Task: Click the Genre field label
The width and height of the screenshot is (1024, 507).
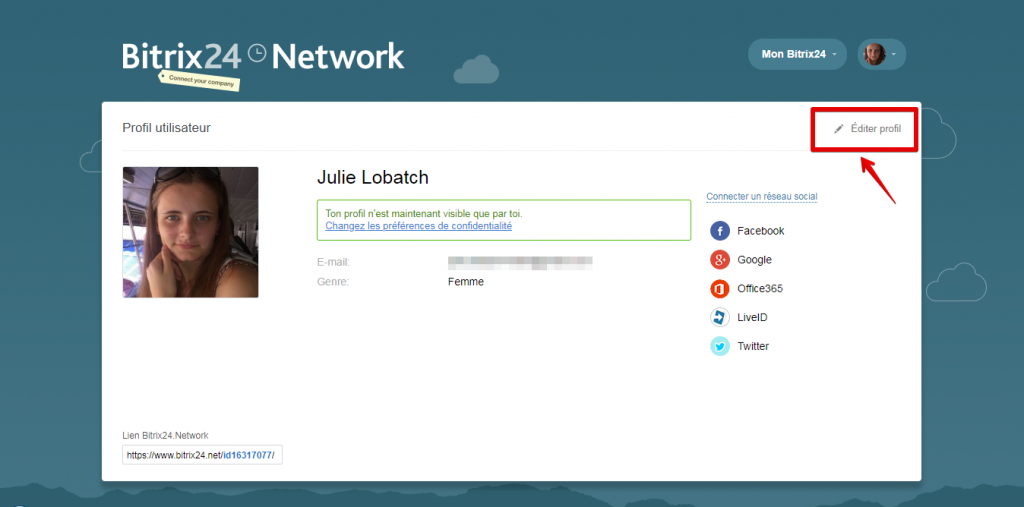Action: point(332,282)
